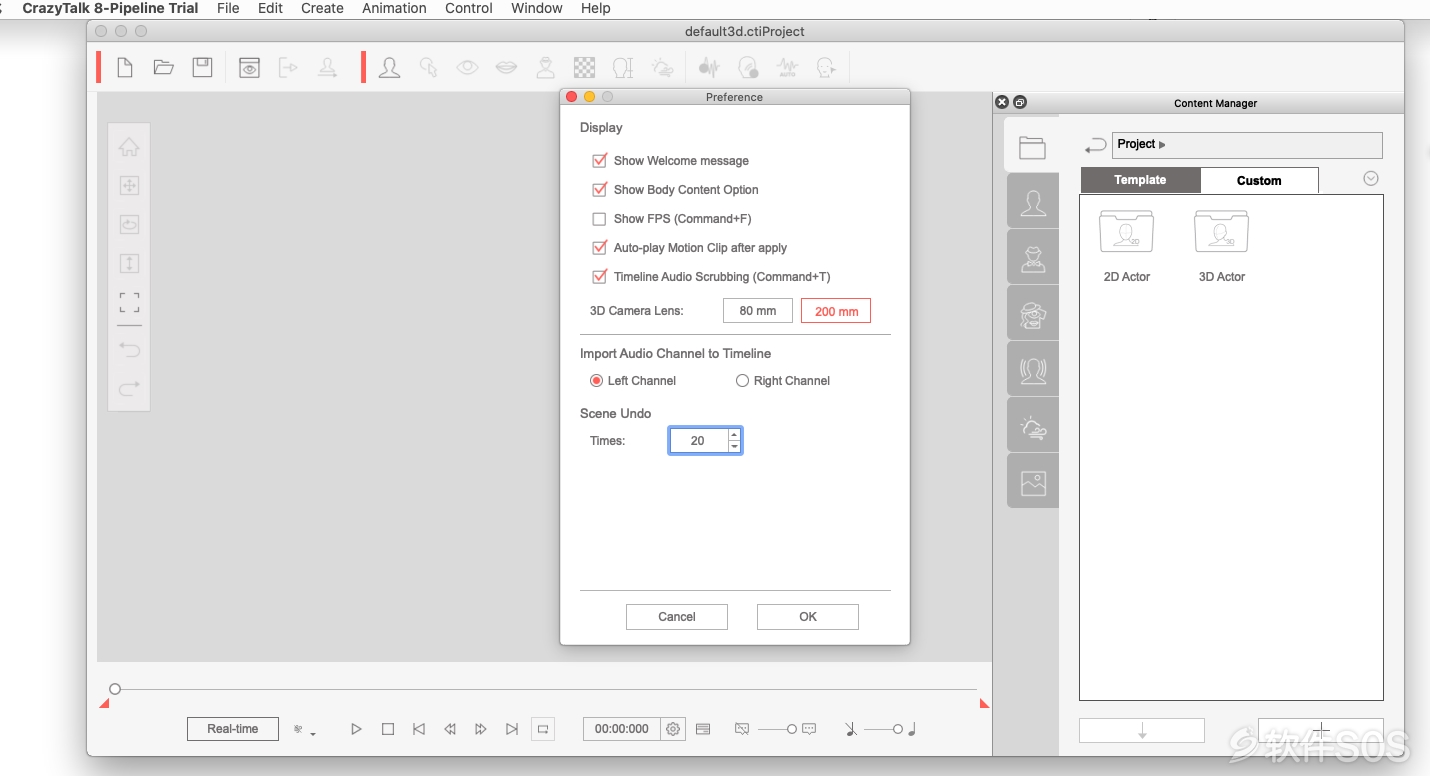
Task: Open timeline settings gear icon
Action: point(673,729)
